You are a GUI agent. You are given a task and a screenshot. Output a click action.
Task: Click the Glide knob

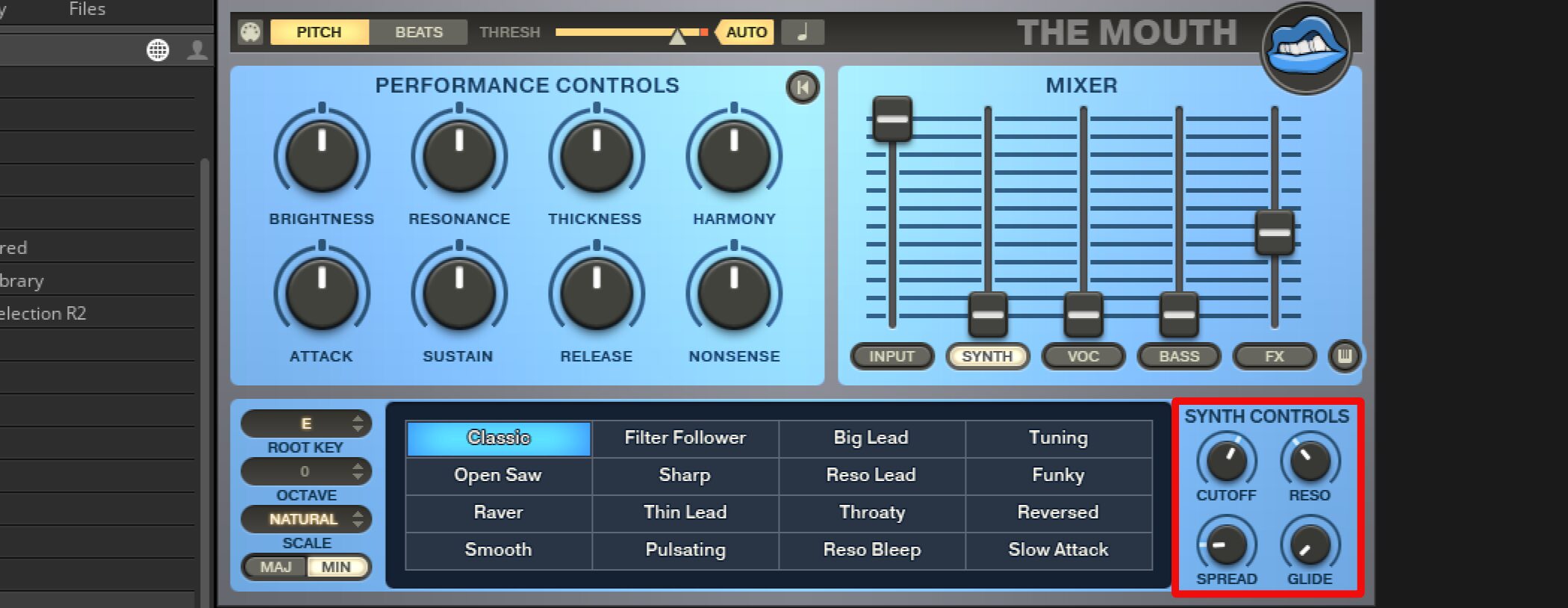(1310, 545)
